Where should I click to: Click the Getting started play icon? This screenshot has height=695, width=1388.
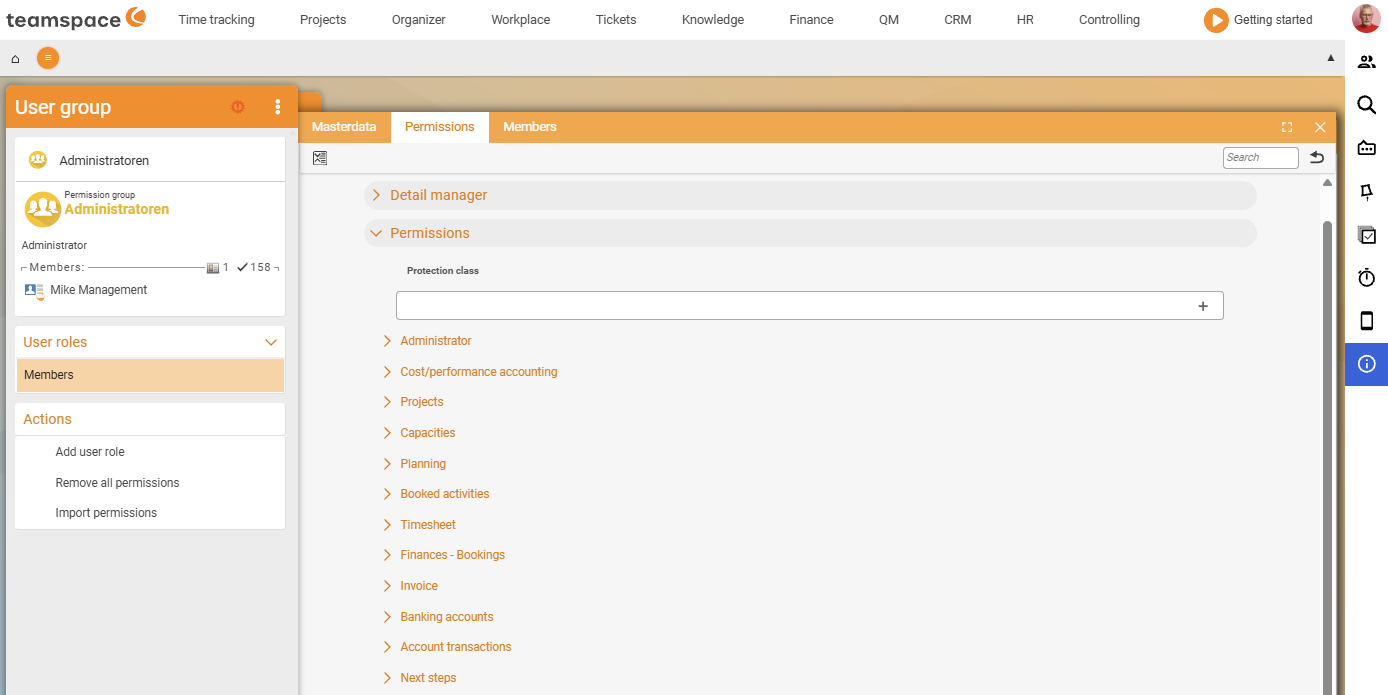click(1216, 20)
